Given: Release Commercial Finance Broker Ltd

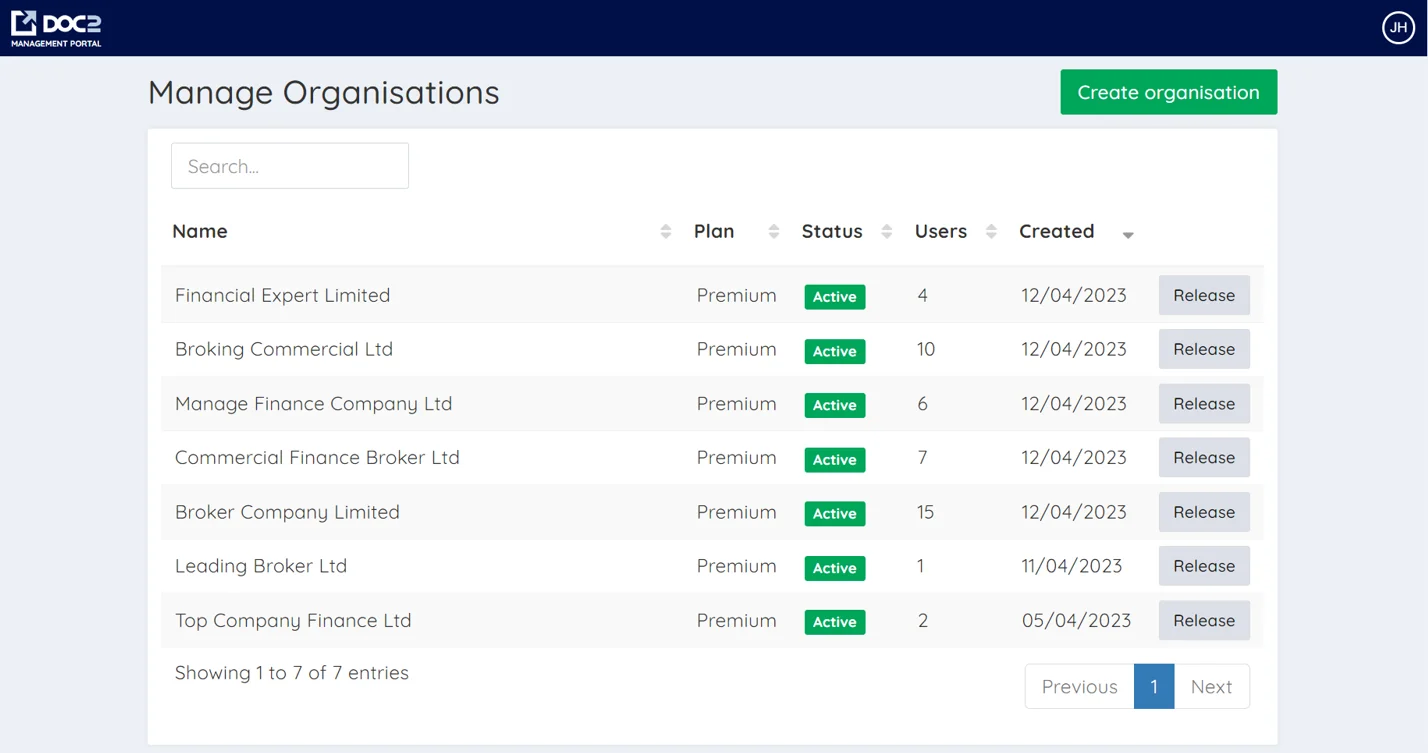Looking at the screenshot, I should [x=1204, y=458].
